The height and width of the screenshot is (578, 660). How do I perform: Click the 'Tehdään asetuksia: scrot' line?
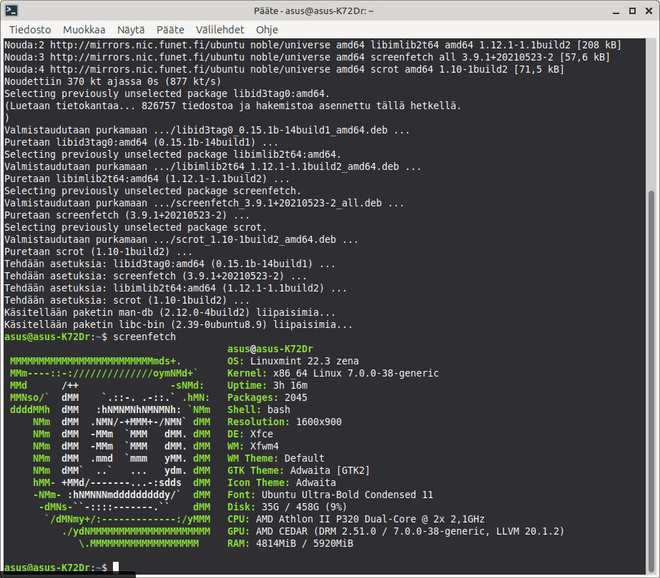click(x=127, y=301)
